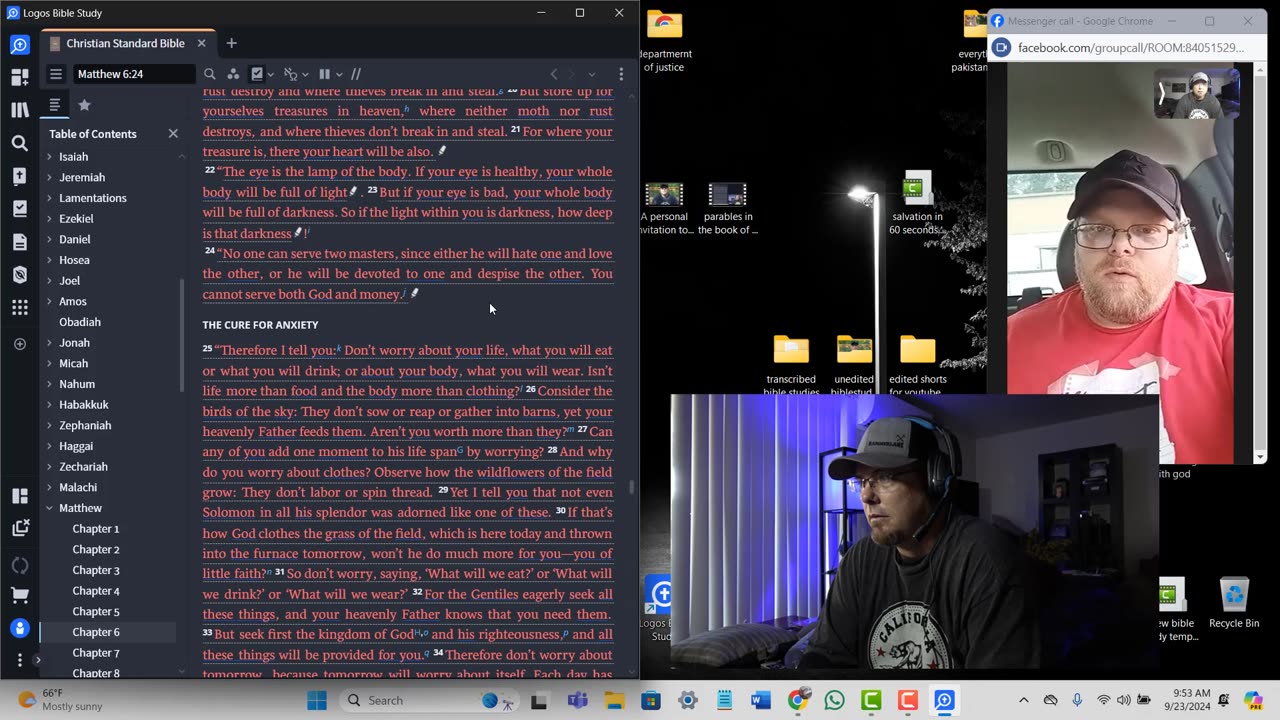Image resolution: width=1280 pixels, height=720 pixels.
Task: Close the Christian Standard Bible tab
Action: (x=201, y=43)
